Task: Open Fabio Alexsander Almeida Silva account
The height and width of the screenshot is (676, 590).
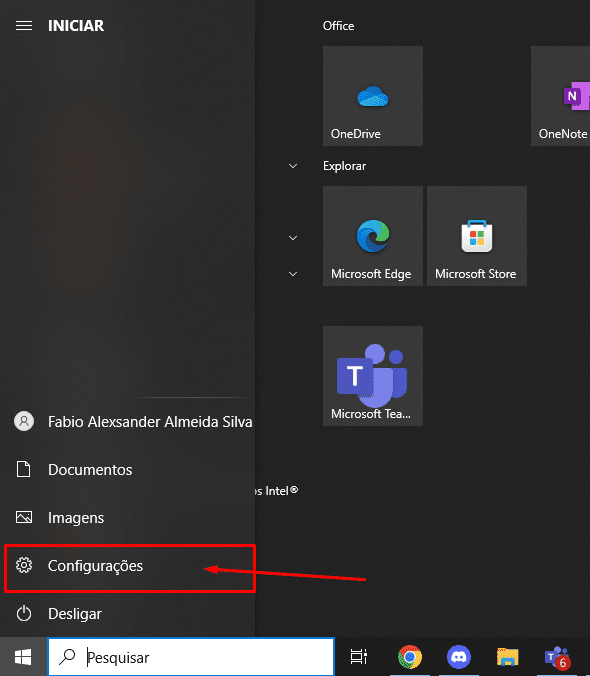Action: click(129, 422)
